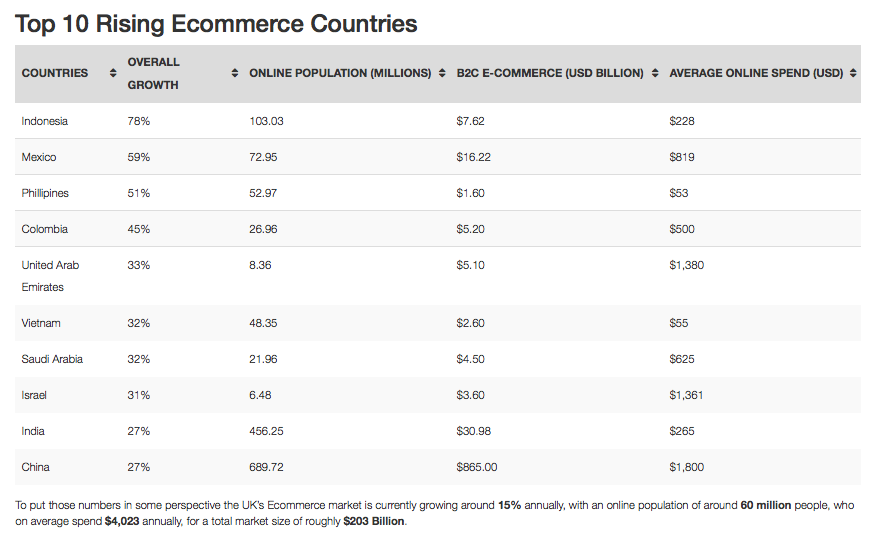Click the Saudi Arabia country cell

(x=52, y=359)
